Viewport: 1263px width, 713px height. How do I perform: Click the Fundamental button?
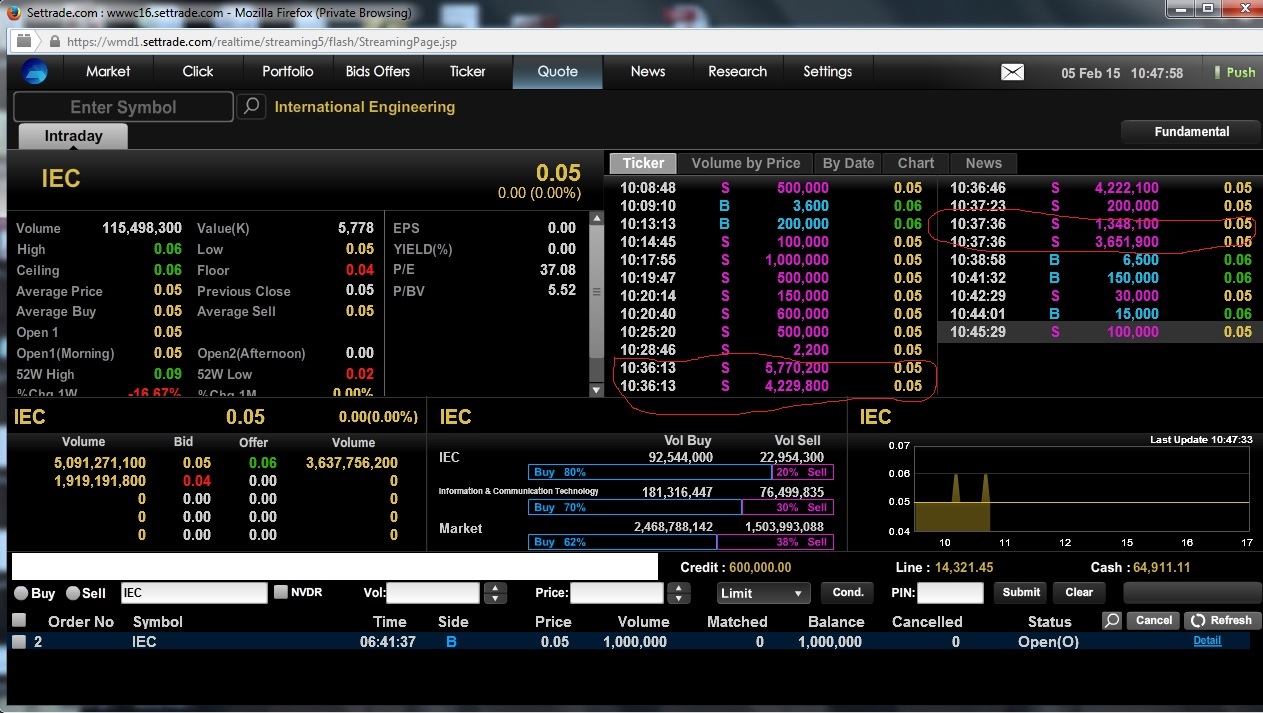pos(1192,132)
